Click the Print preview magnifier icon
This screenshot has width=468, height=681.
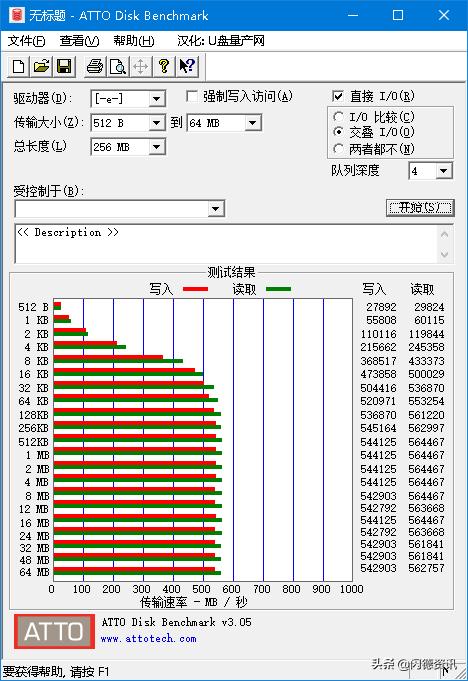click(x=118, y=67)
